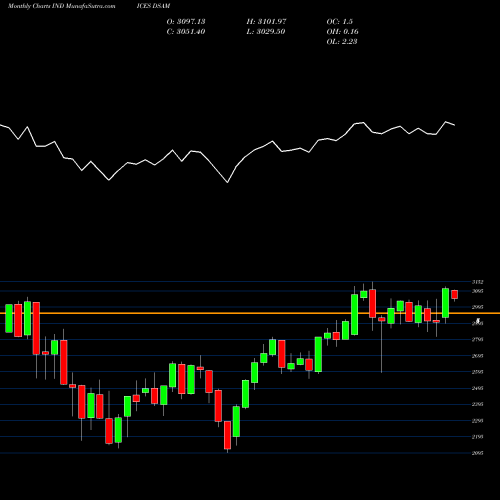
Task: Select the open value 'O: 3097.13'
Action: coord(186,21)
